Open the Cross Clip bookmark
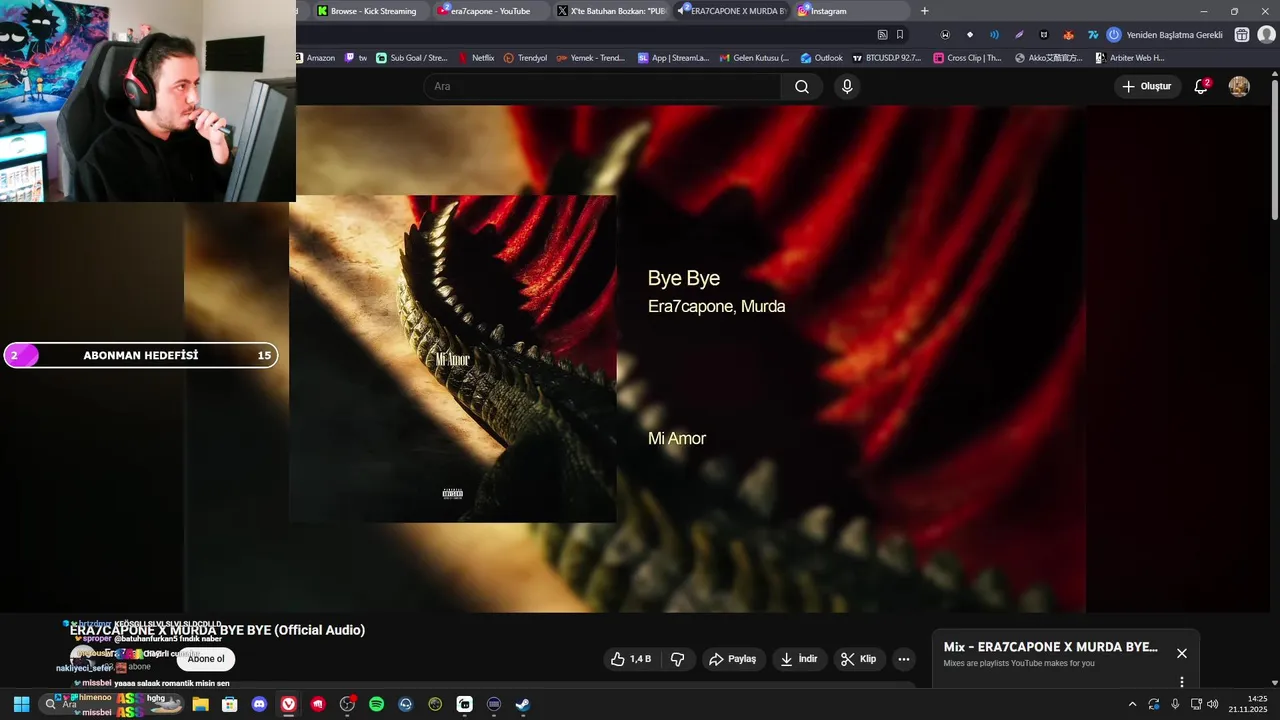 [x=967, y=58]
